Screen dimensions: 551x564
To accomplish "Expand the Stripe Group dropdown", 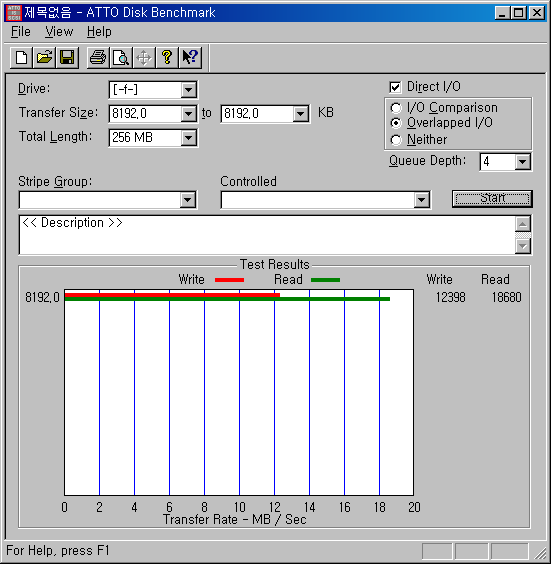I will coord(188,200).
